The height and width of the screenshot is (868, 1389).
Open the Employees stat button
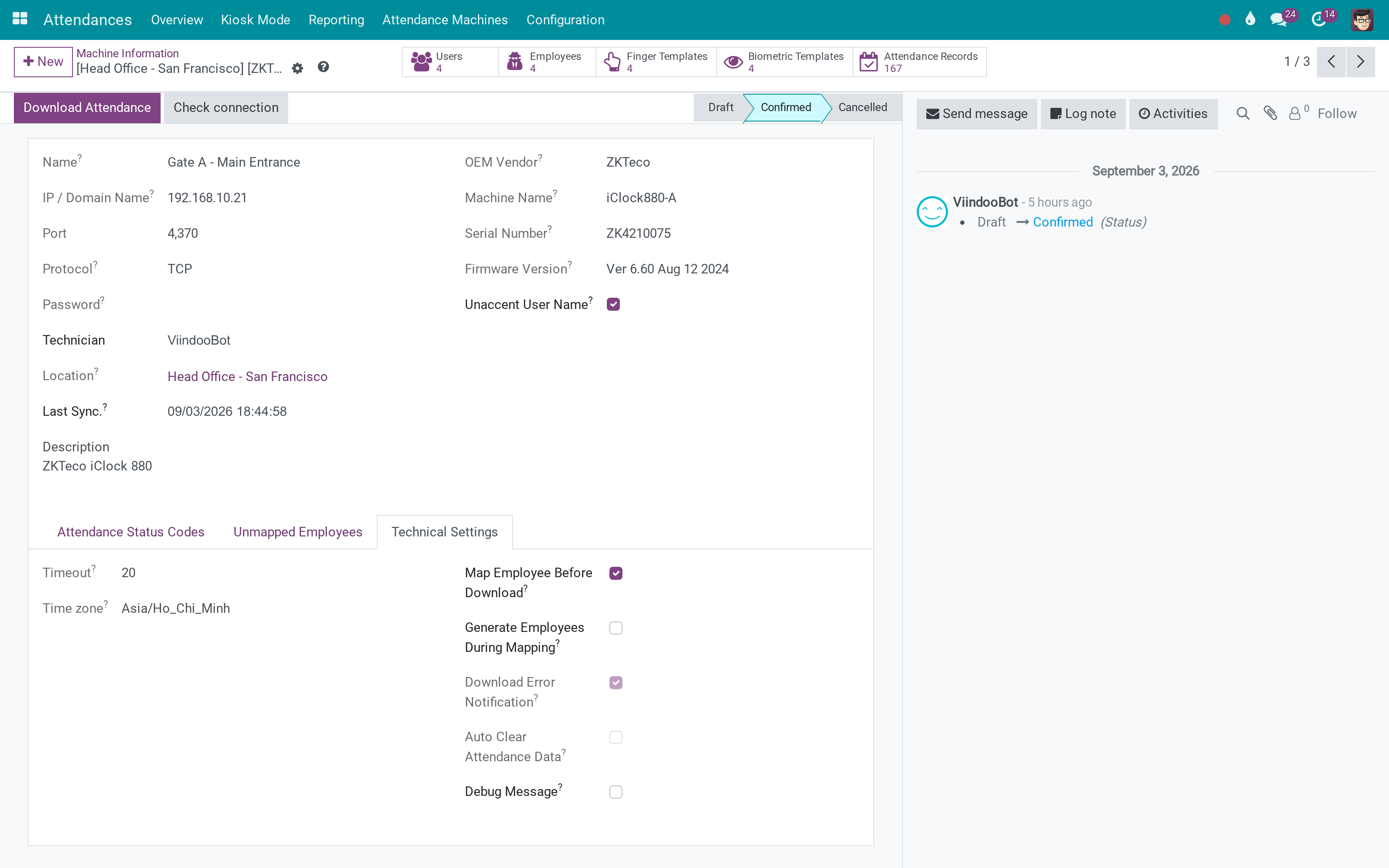547,62
